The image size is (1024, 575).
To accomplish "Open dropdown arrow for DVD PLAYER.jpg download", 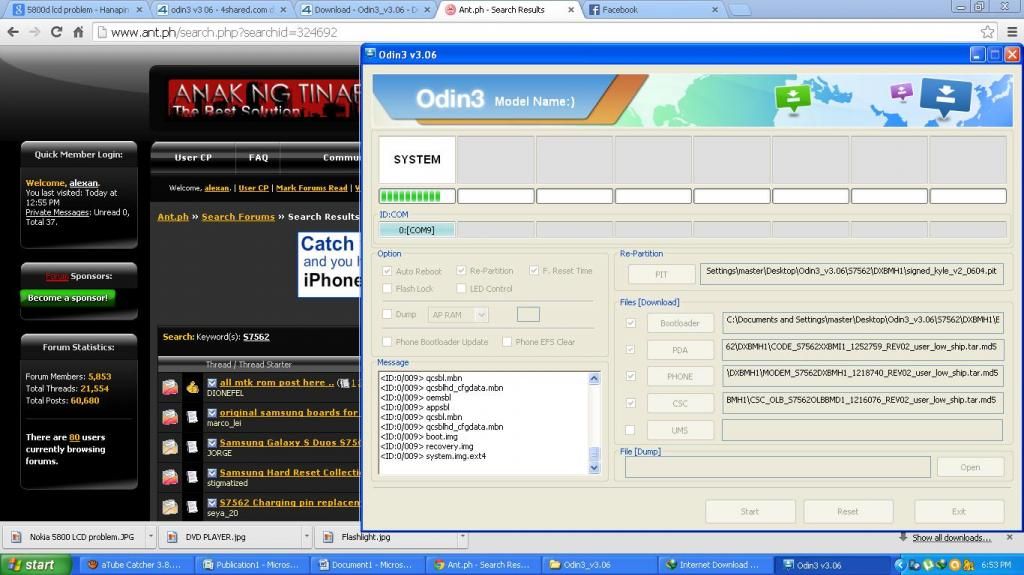I will click(x=306, y=537).
